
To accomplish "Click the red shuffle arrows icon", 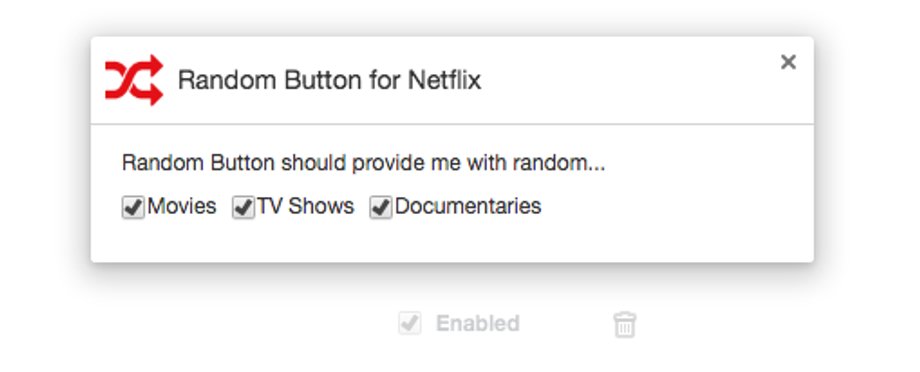I will [x=134, y=80].
